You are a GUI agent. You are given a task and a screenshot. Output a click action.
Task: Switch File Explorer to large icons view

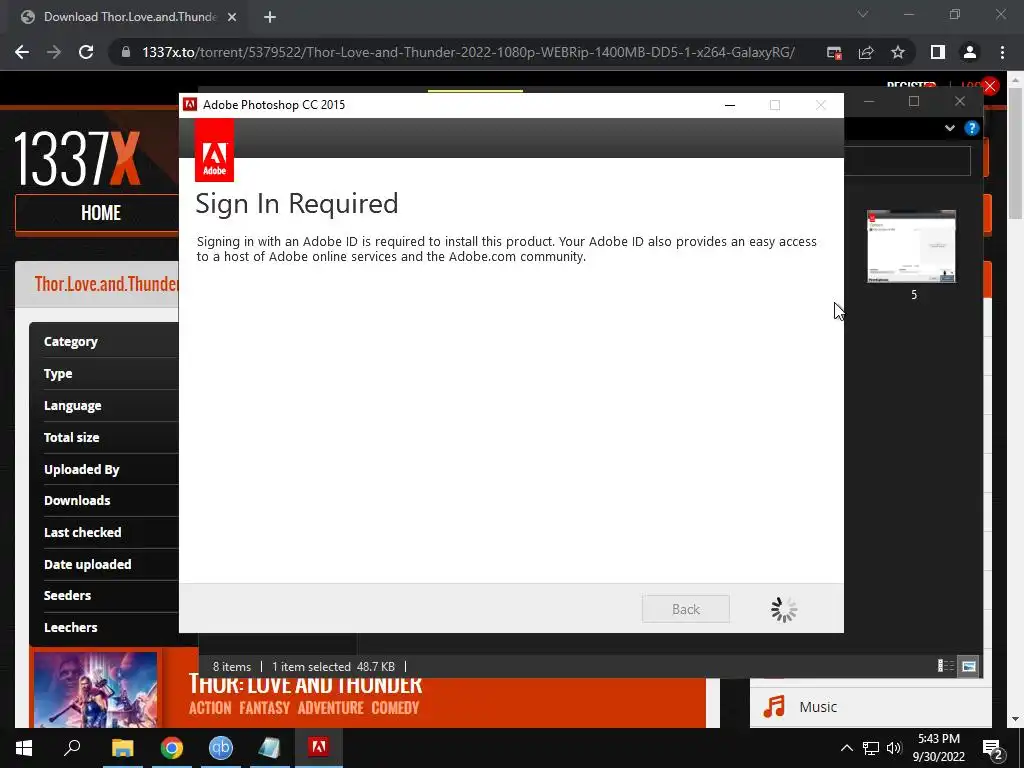coord(968,665)
